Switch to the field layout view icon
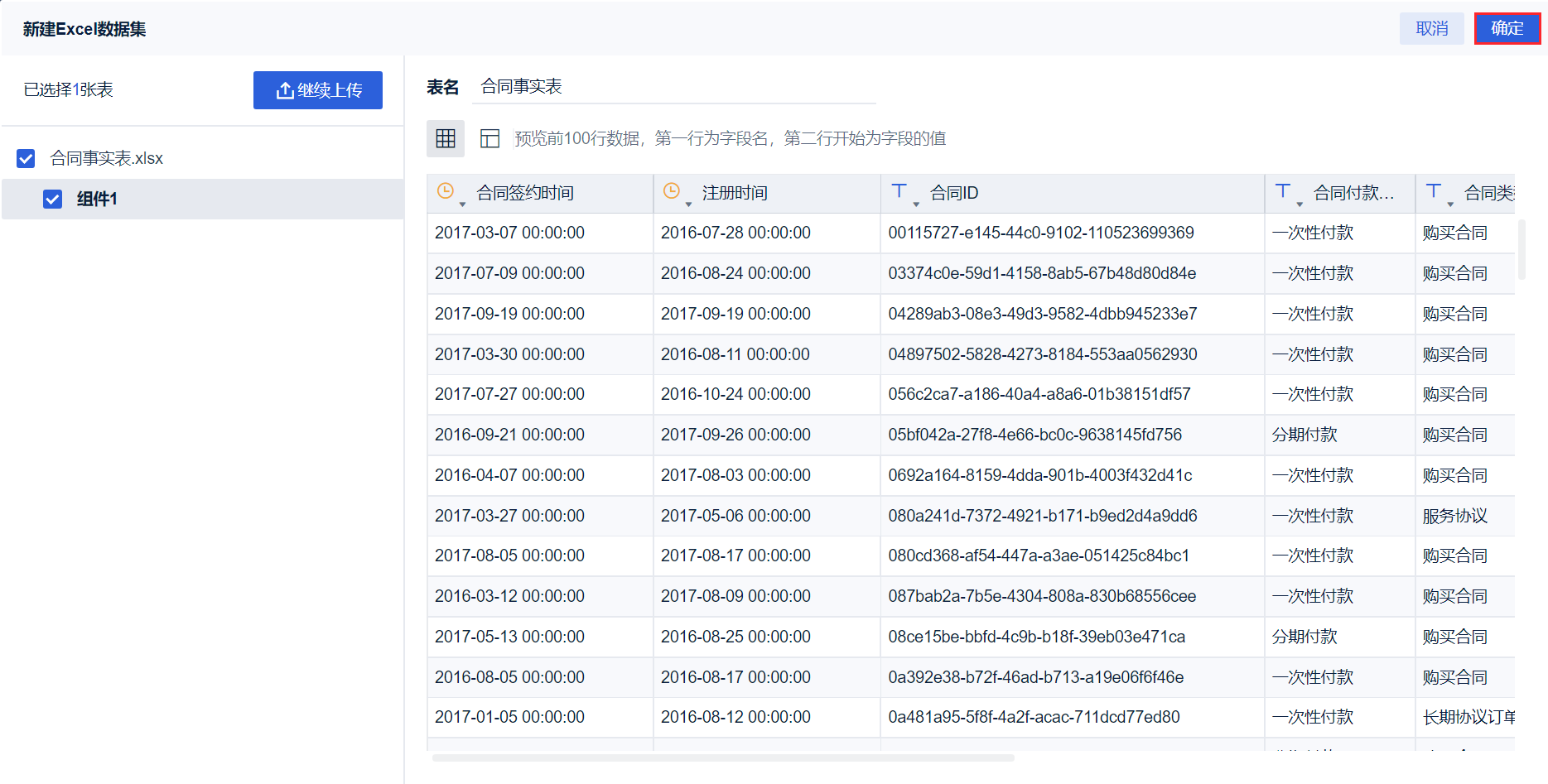This screenshot has height=784, width=1548. 490,138
